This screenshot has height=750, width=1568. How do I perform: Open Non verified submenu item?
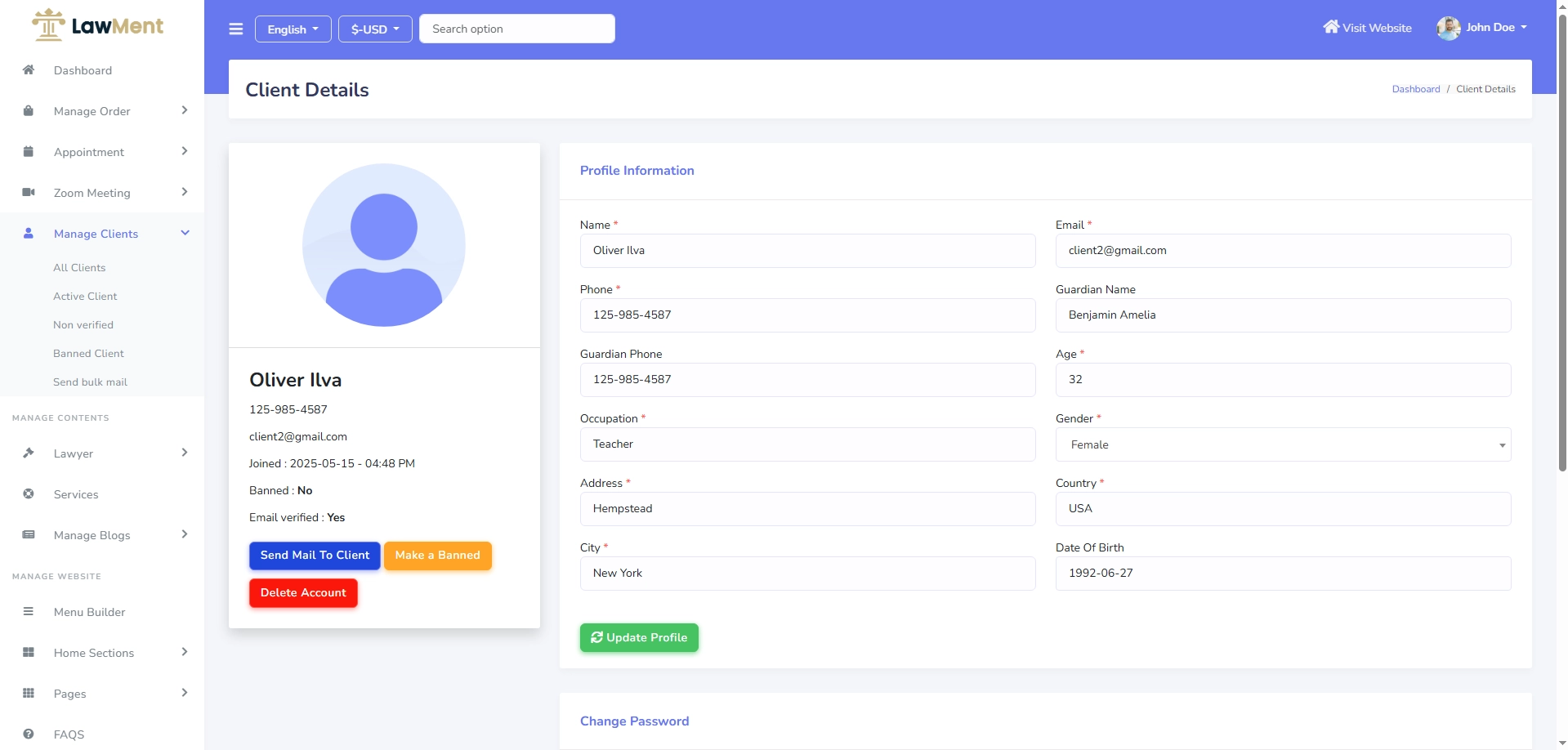pyautogui.click(x=83, y=324)
